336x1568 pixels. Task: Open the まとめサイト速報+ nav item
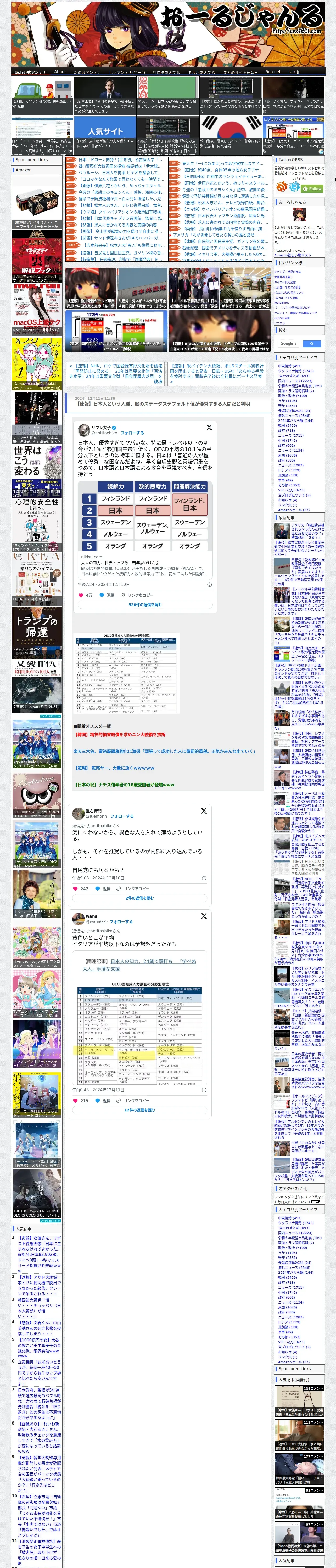tap(240, 72)
